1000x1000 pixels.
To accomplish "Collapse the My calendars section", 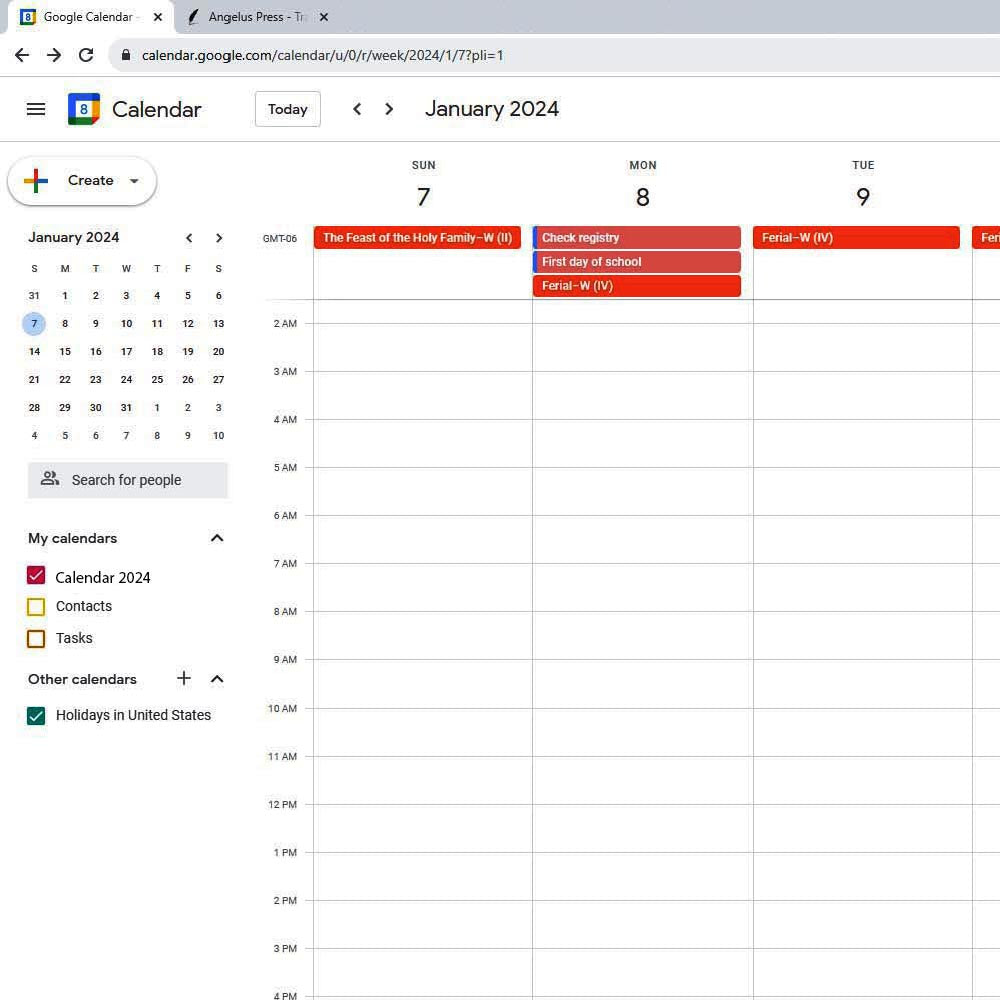I will coord(217,538).
